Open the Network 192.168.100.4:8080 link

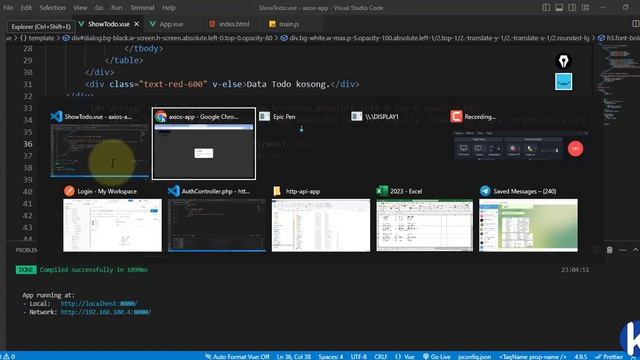point(106,312)
